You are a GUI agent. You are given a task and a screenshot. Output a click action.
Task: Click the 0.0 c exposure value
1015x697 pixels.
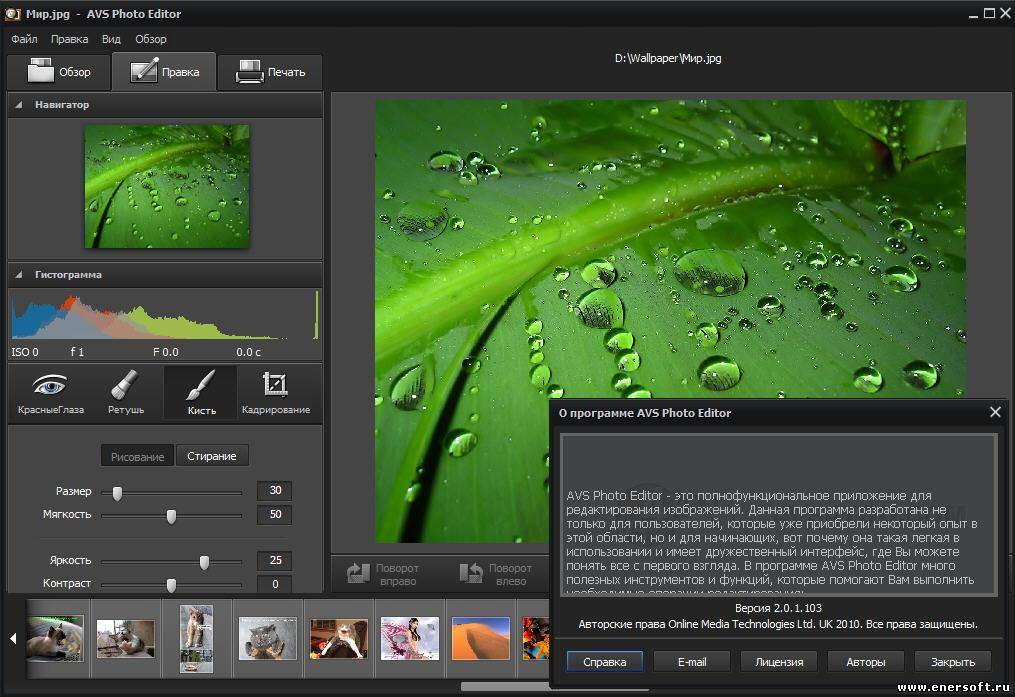(249, 352)
